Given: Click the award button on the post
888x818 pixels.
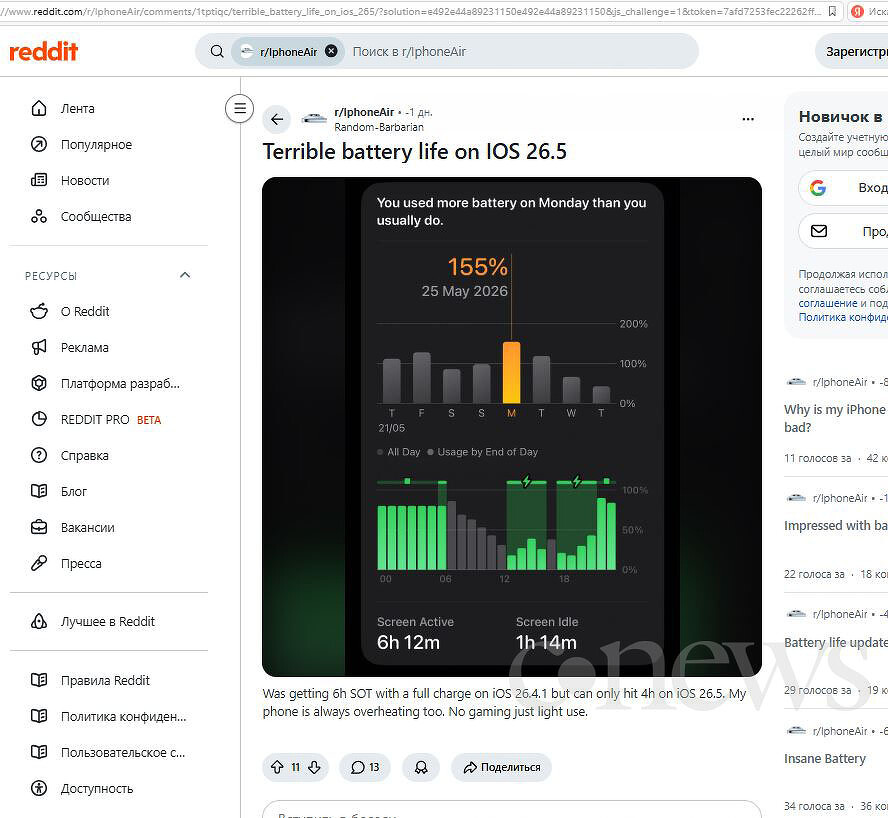Looking at the screenshot, I should pyautogui.click(x=421, y=767).
